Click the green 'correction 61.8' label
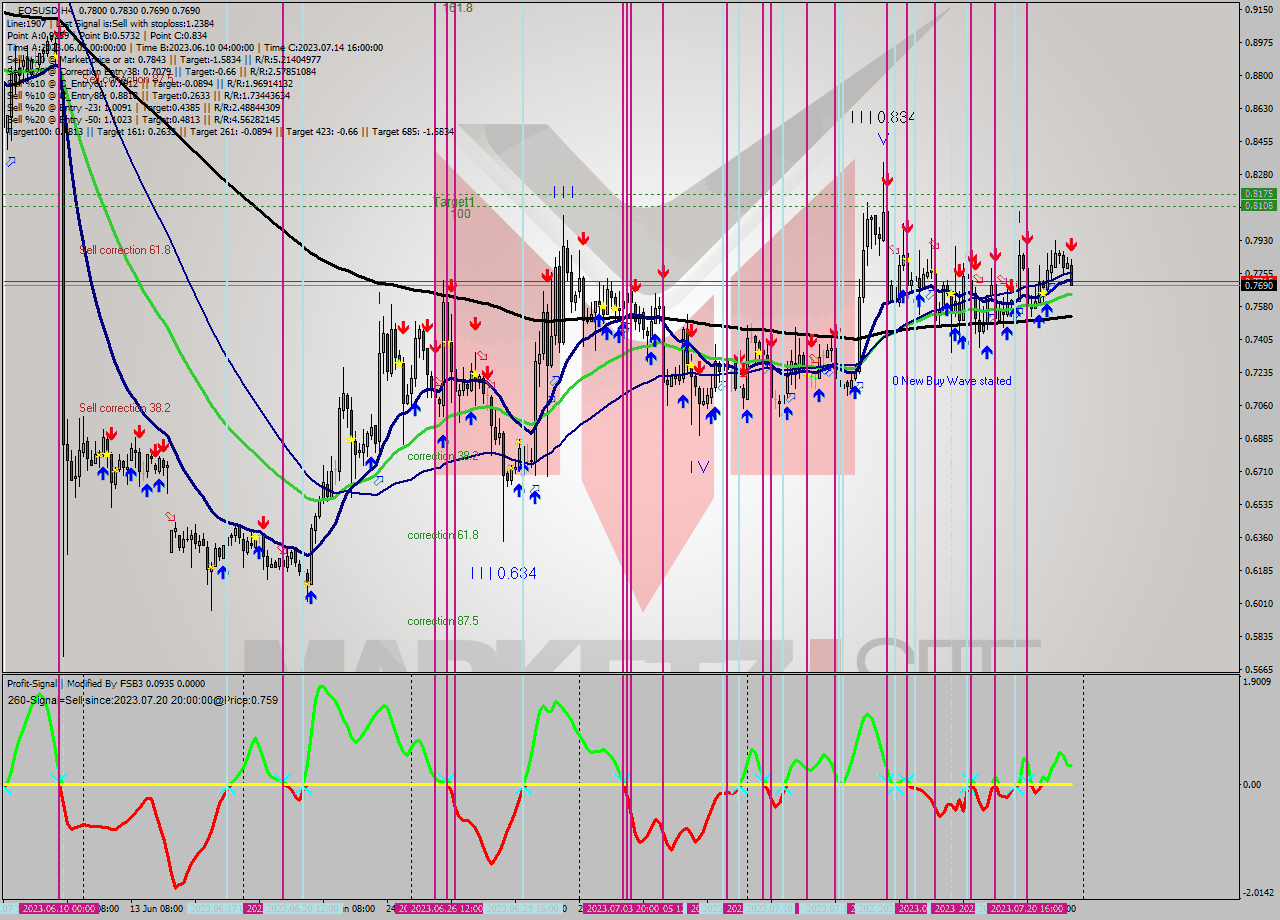Screen dimensions: 1280x920 tap(443, 535)
